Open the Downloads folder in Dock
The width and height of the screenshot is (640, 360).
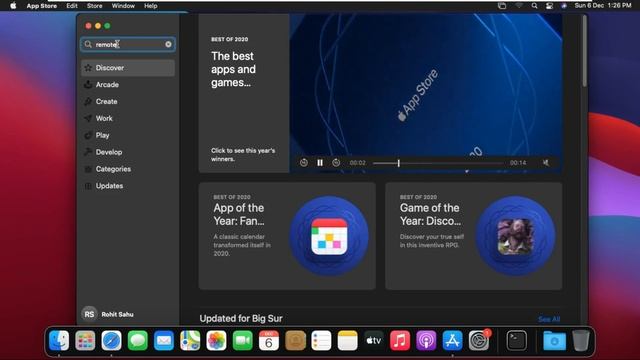click(x=554, y=340)
